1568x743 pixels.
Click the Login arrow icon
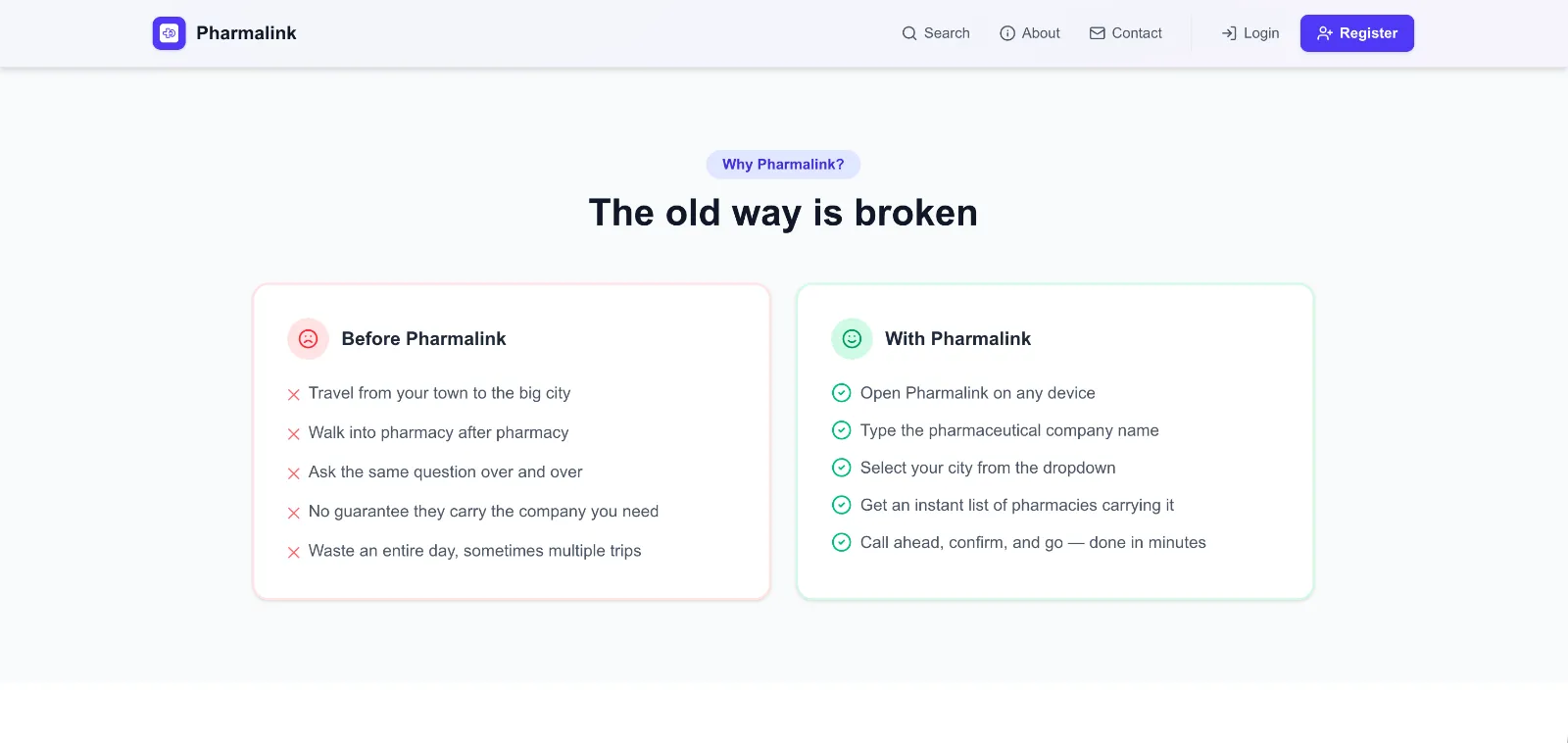(1229, 33)
